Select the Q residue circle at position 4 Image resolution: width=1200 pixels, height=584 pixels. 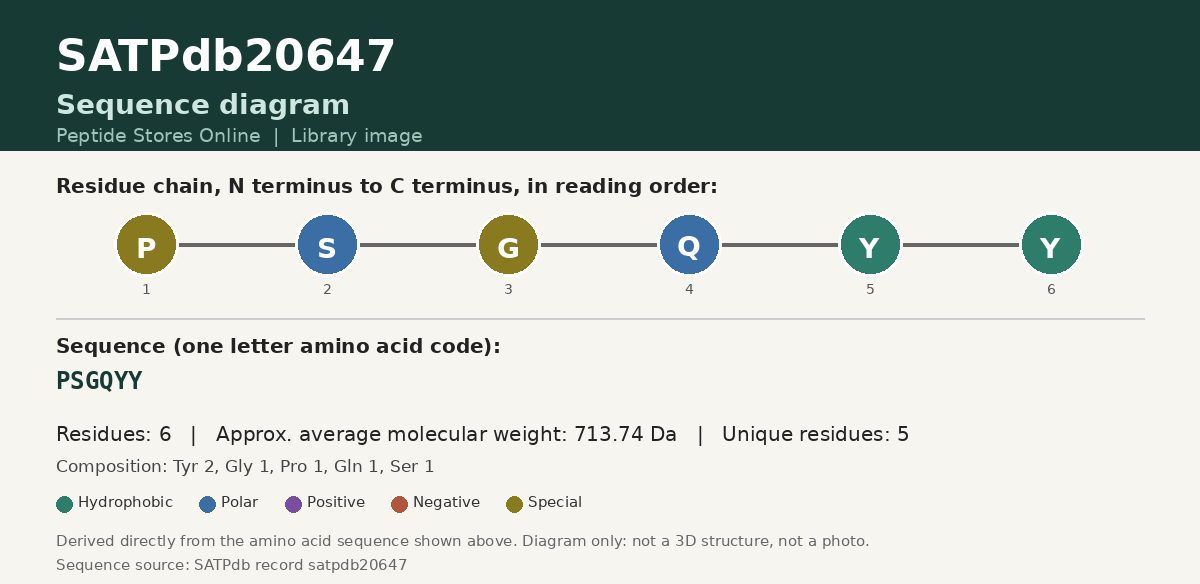click(x=689, y=244)
